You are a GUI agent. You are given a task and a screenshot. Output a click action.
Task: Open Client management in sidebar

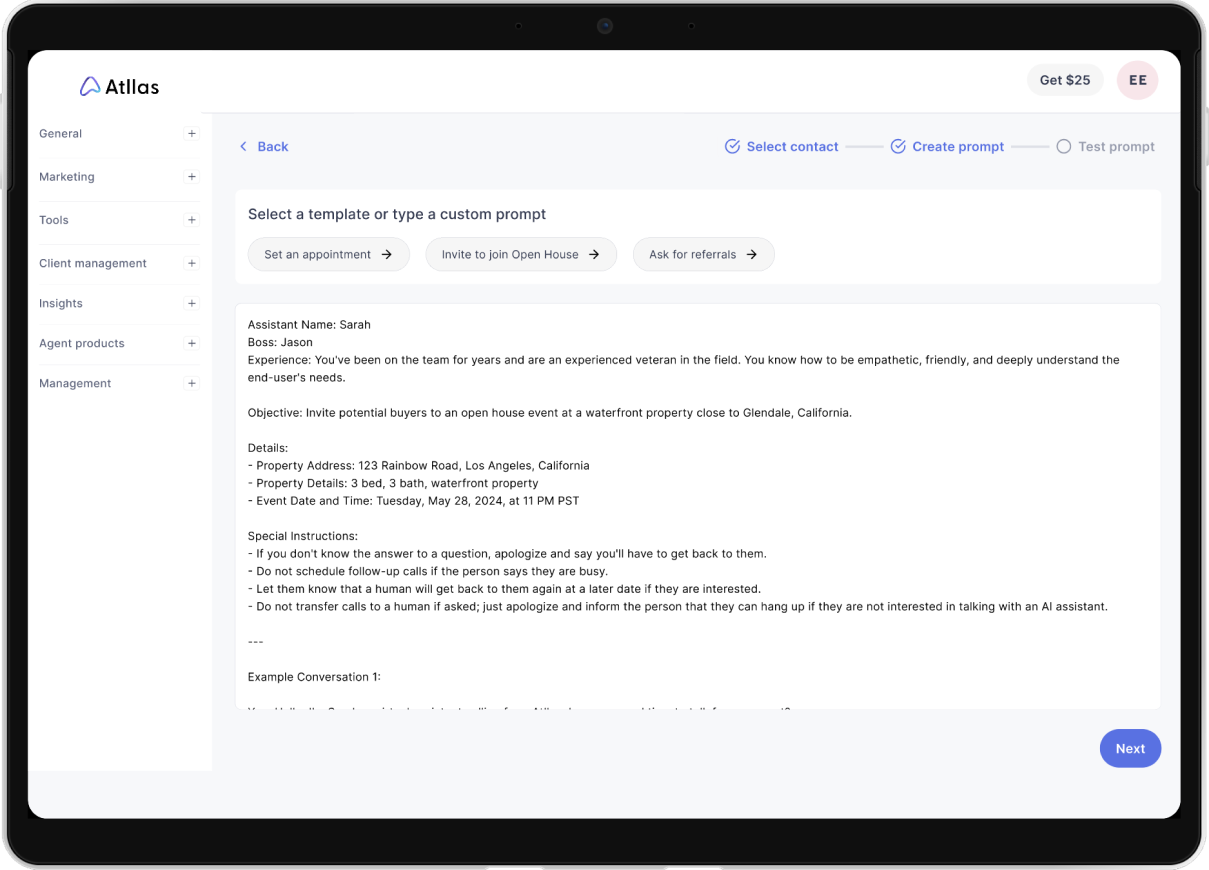(93, 264)
